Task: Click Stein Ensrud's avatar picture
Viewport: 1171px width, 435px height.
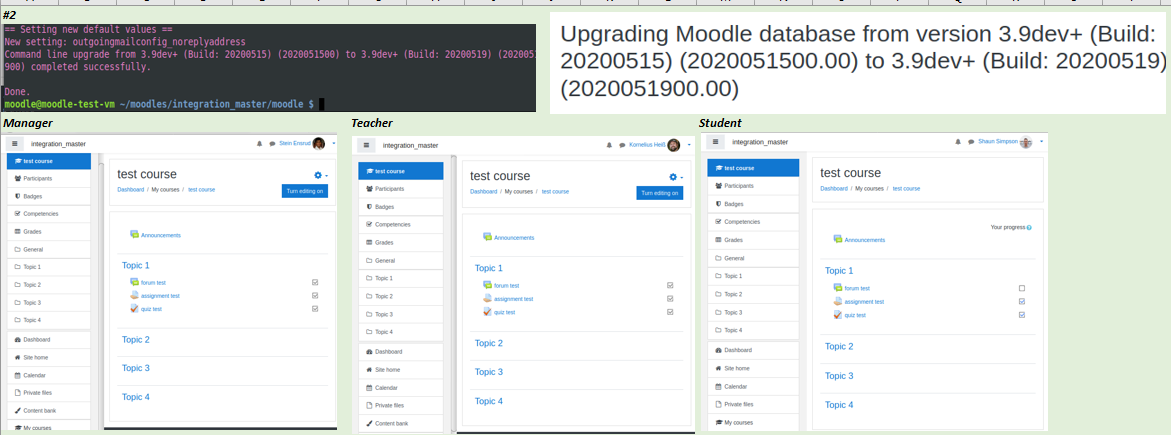Action: [319, 143]
